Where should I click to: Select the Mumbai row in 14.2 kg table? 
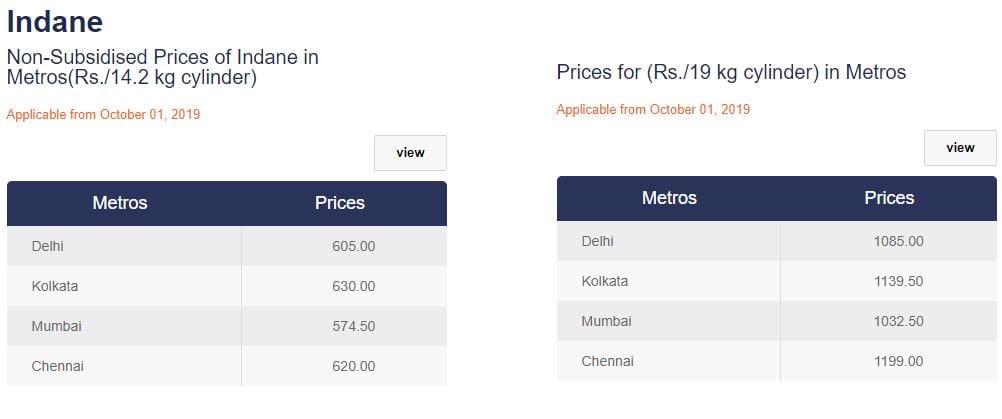click(227, 326)
